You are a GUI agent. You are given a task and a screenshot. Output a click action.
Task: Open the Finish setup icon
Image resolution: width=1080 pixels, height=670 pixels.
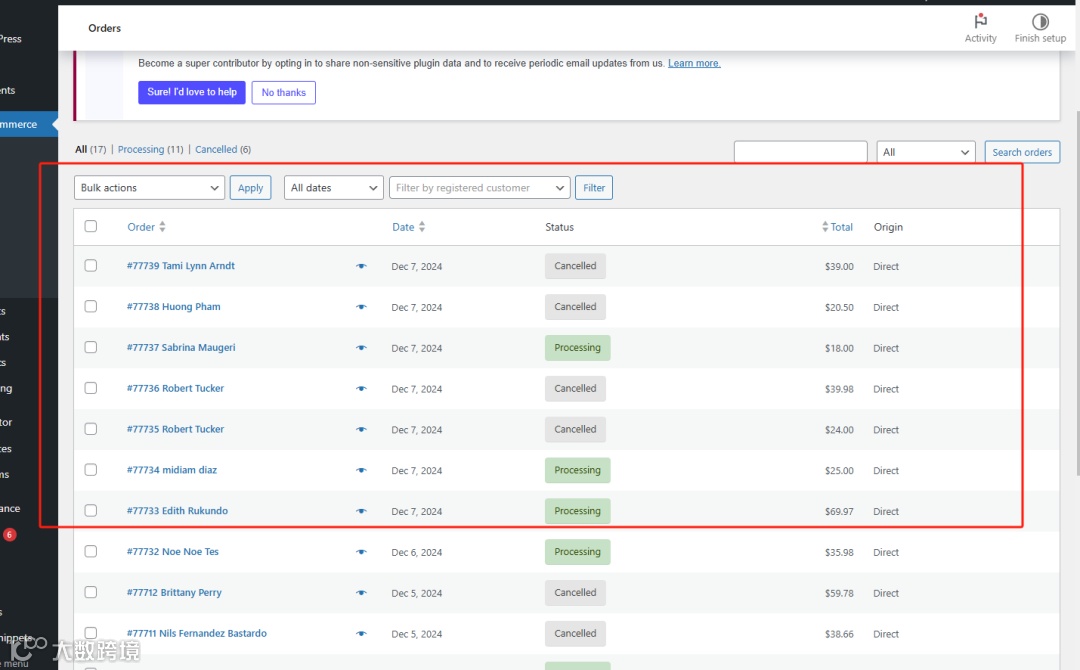coord(1040,21)
